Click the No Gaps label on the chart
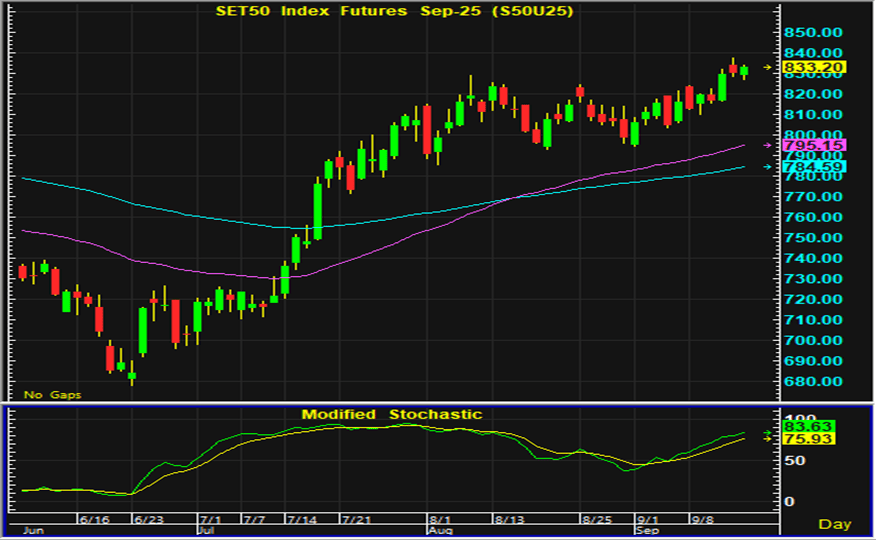The width and height of the screenshot is (876, 540). (52, 395)
